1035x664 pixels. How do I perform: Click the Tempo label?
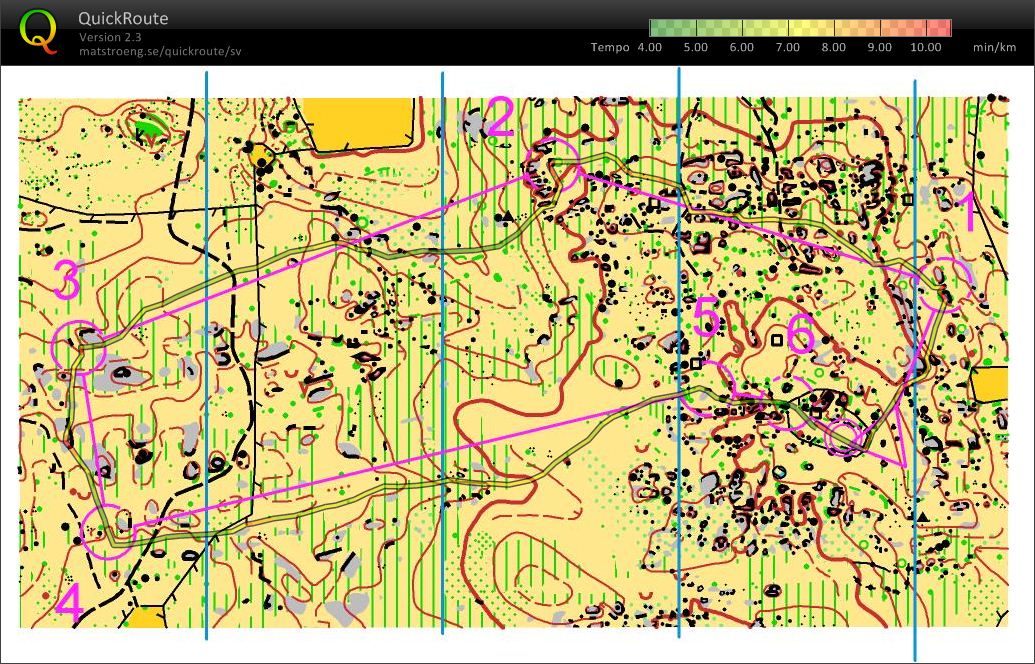coord(610,47)
